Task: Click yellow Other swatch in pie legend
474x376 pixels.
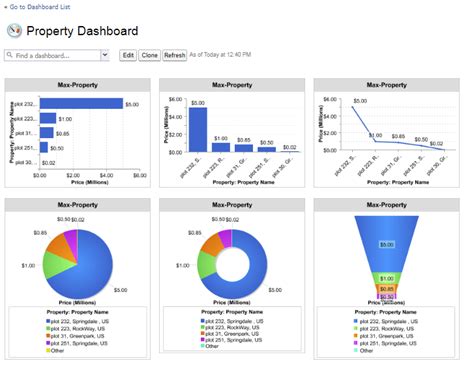Action: pos(48,350)
